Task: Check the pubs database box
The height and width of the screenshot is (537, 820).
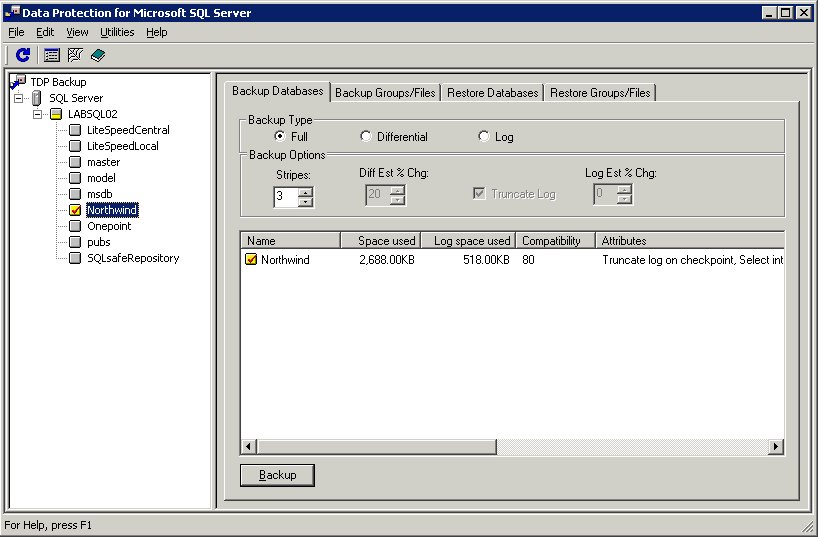Action: tap(75, 242)
